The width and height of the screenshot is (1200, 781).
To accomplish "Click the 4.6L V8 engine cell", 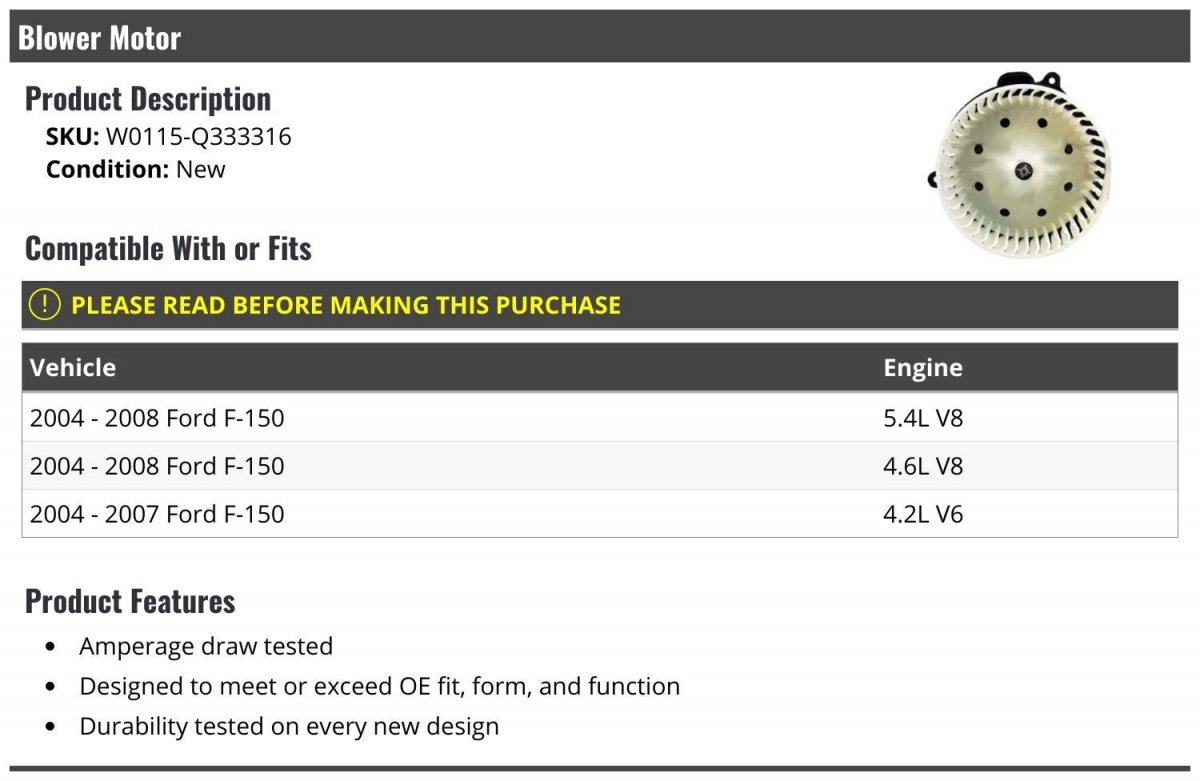I will [x=922, y=466].
